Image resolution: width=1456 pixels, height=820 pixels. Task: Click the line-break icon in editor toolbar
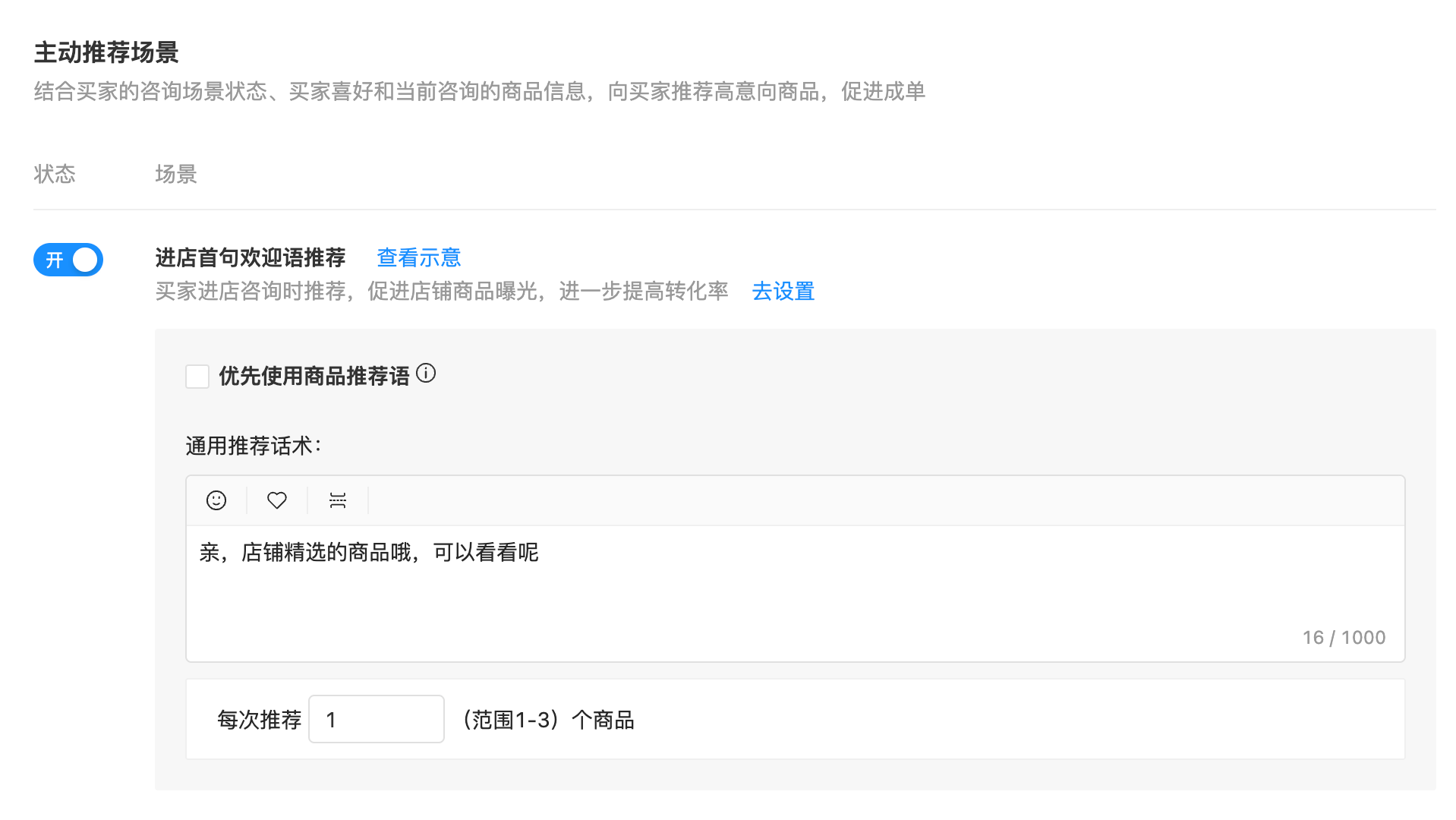(x=338, y=500)
